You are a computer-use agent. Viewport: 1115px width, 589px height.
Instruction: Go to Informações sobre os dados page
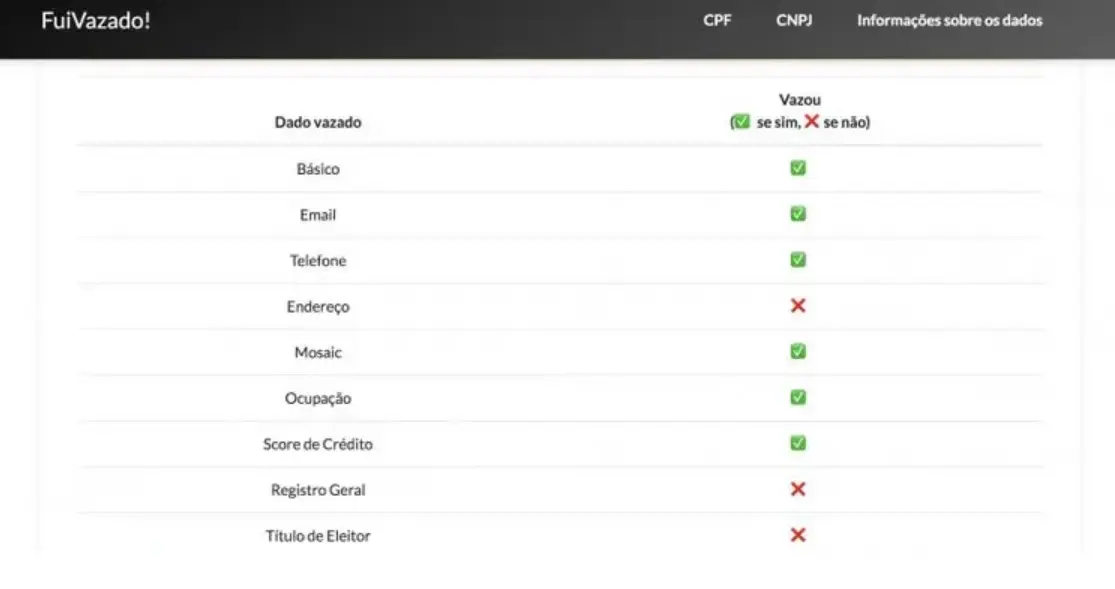click(x=949, y=20)
